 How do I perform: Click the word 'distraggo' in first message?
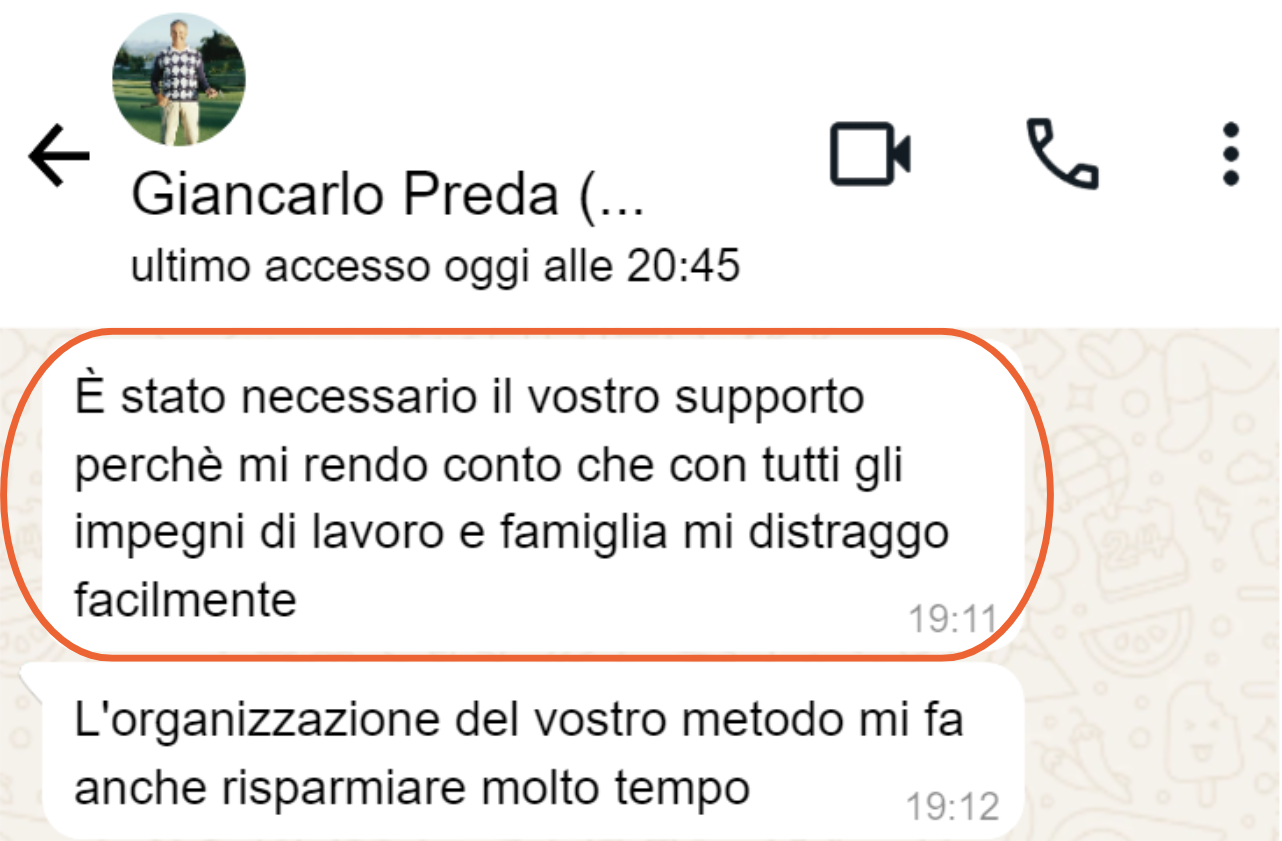point(848,533)
